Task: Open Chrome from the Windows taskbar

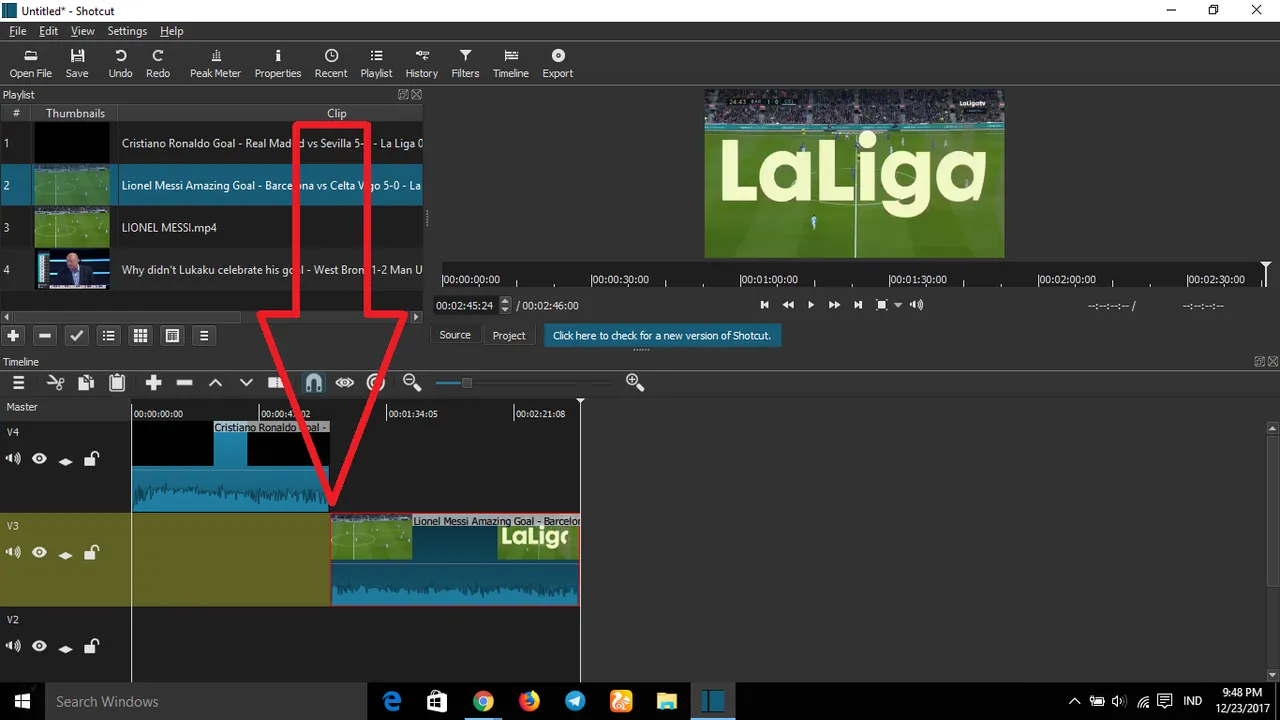Action: [x=483, y=701]
